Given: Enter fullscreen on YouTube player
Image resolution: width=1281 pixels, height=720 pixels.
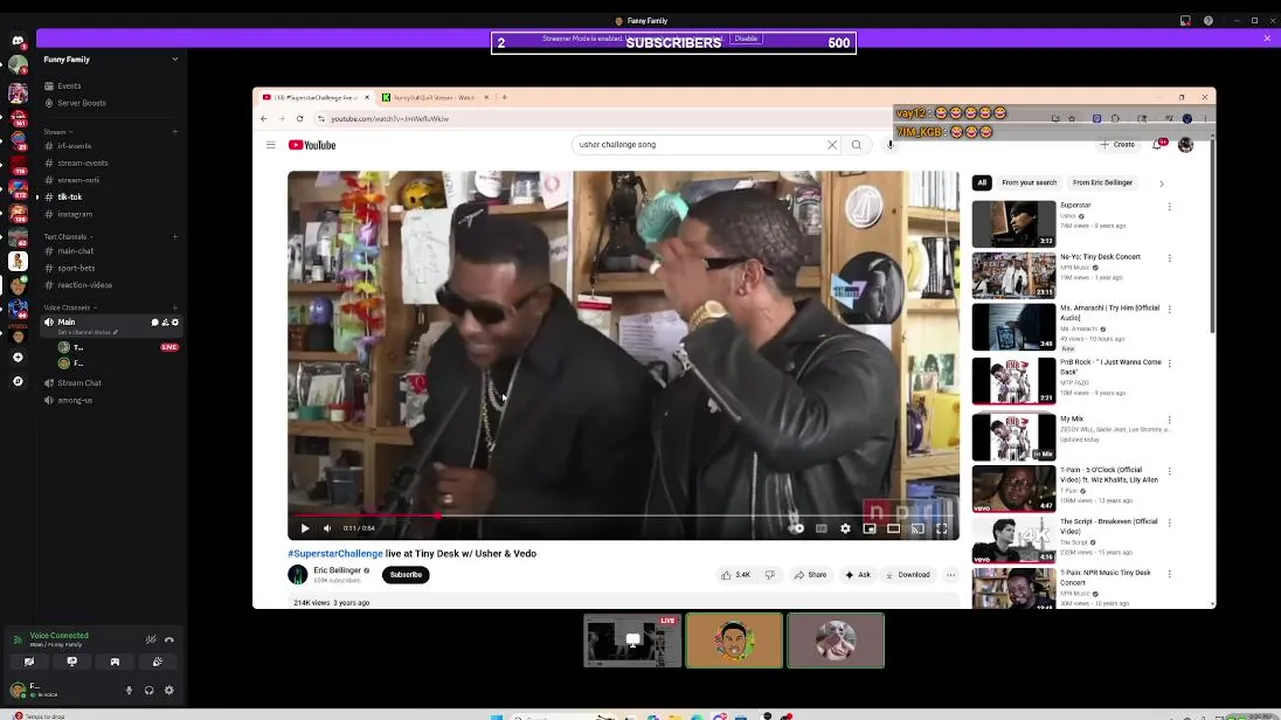Looking at the screenshot, I should click(x=941, y=529).
